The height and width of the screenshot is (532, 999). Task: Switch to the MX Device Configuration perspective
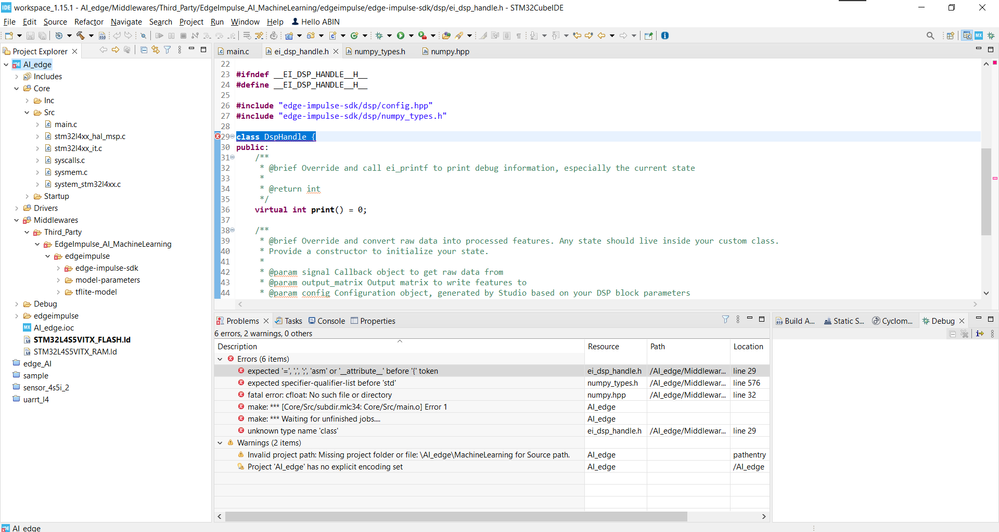(x=979, y=36)
